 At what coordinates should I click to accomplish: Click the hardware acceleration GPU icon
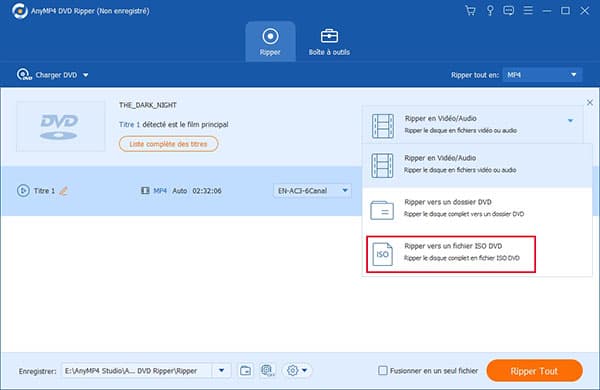267,370
